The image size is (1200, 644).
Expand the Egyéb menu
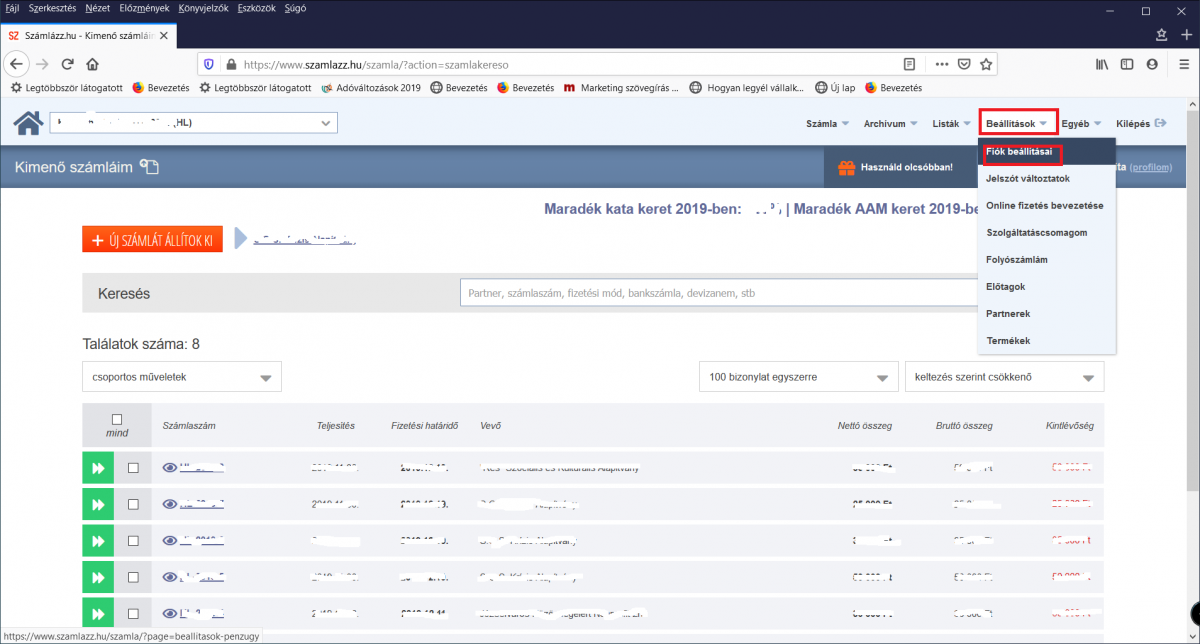[x=1082, y=124]
